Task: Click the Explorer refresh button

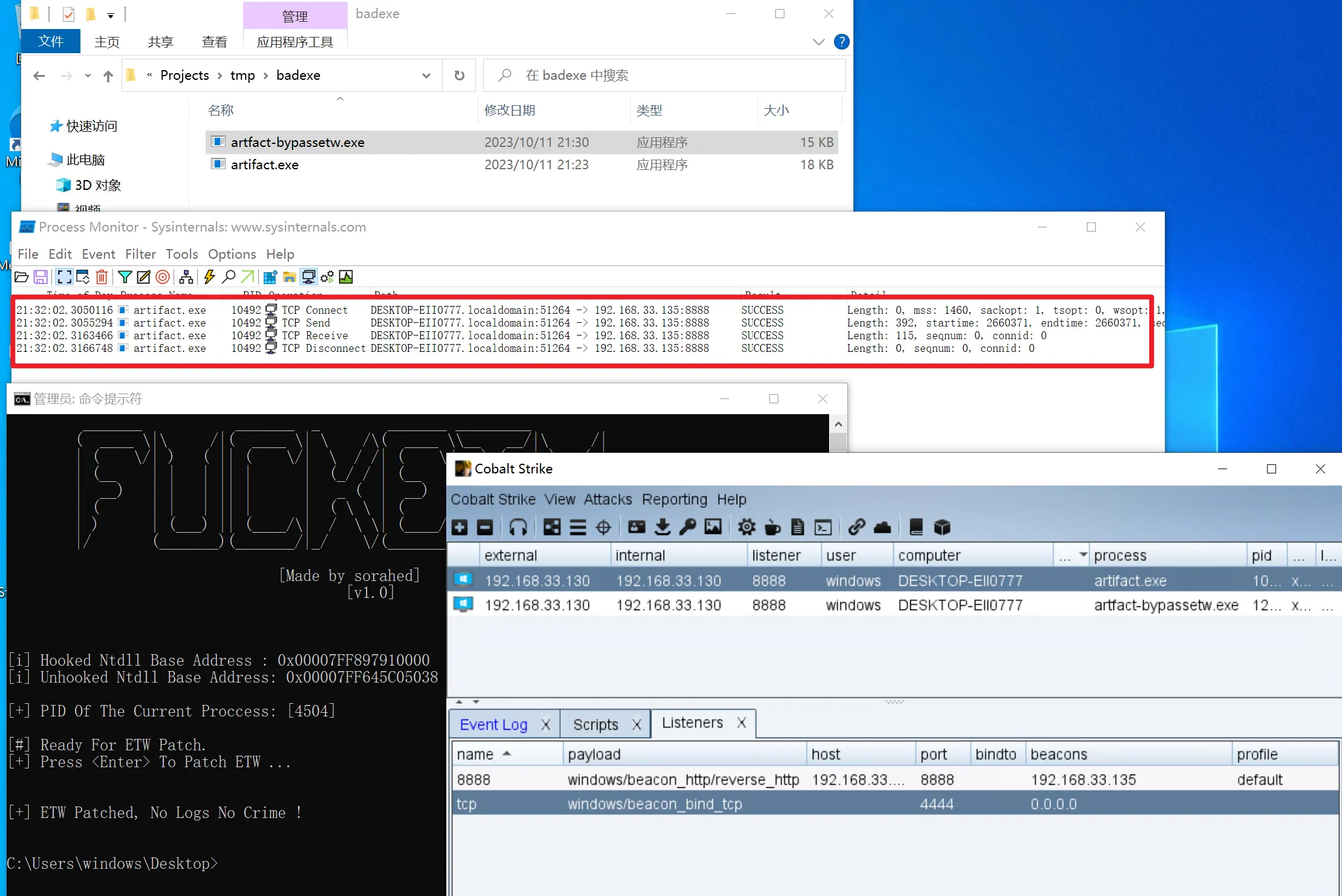Action: (459, 76)
